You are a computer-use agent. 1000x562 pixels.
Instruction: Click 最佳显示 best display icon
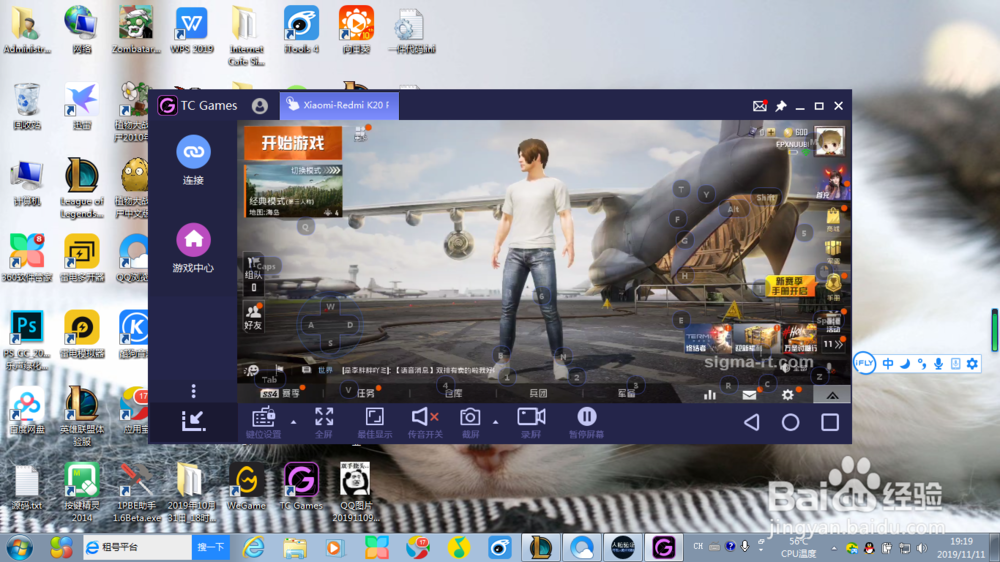point(374,422)
